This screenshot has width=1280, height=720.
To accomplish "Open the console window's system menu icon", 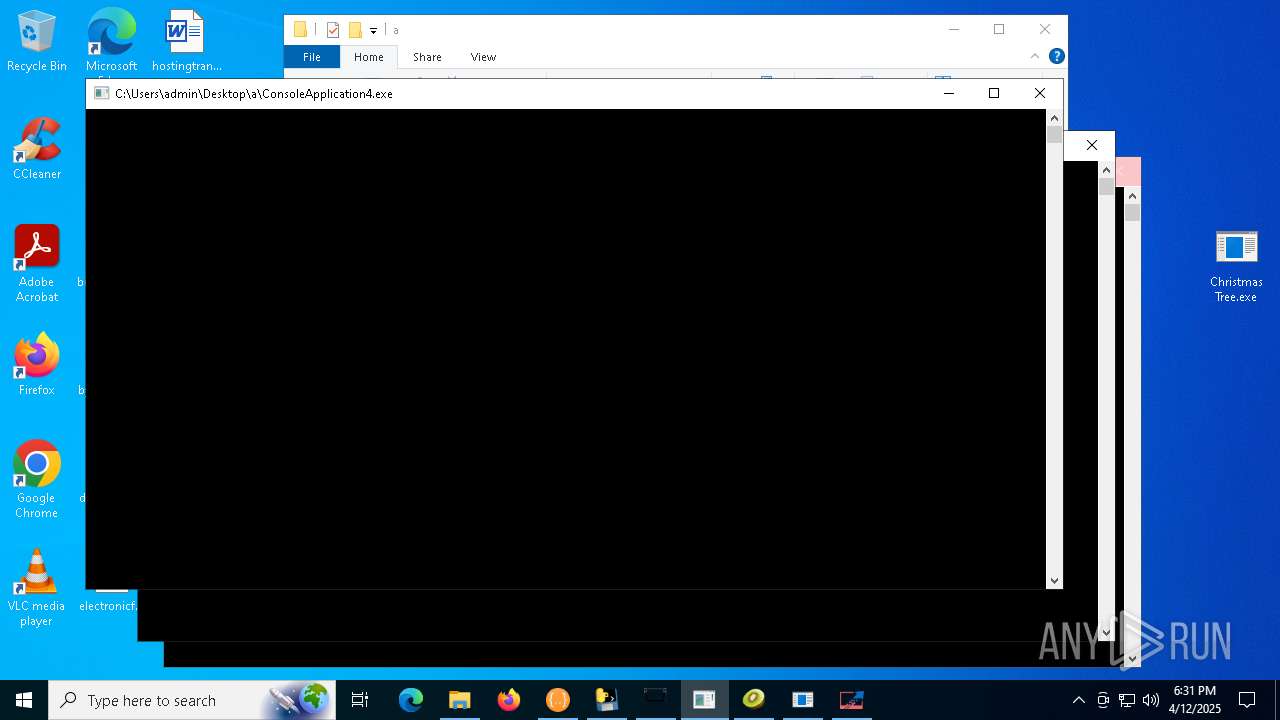I will click(x=101, y=93).
